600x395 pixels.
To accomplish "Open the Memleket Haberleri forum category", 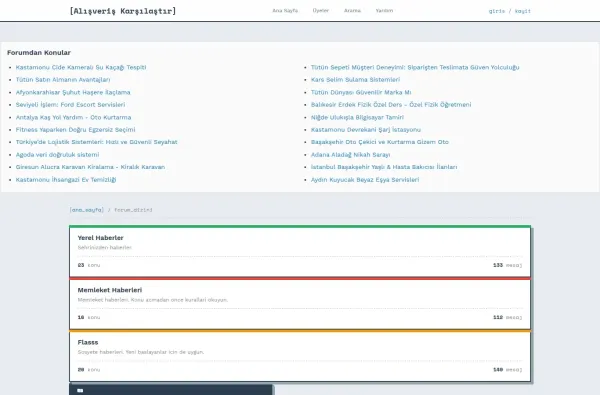I will click(110, 290).
